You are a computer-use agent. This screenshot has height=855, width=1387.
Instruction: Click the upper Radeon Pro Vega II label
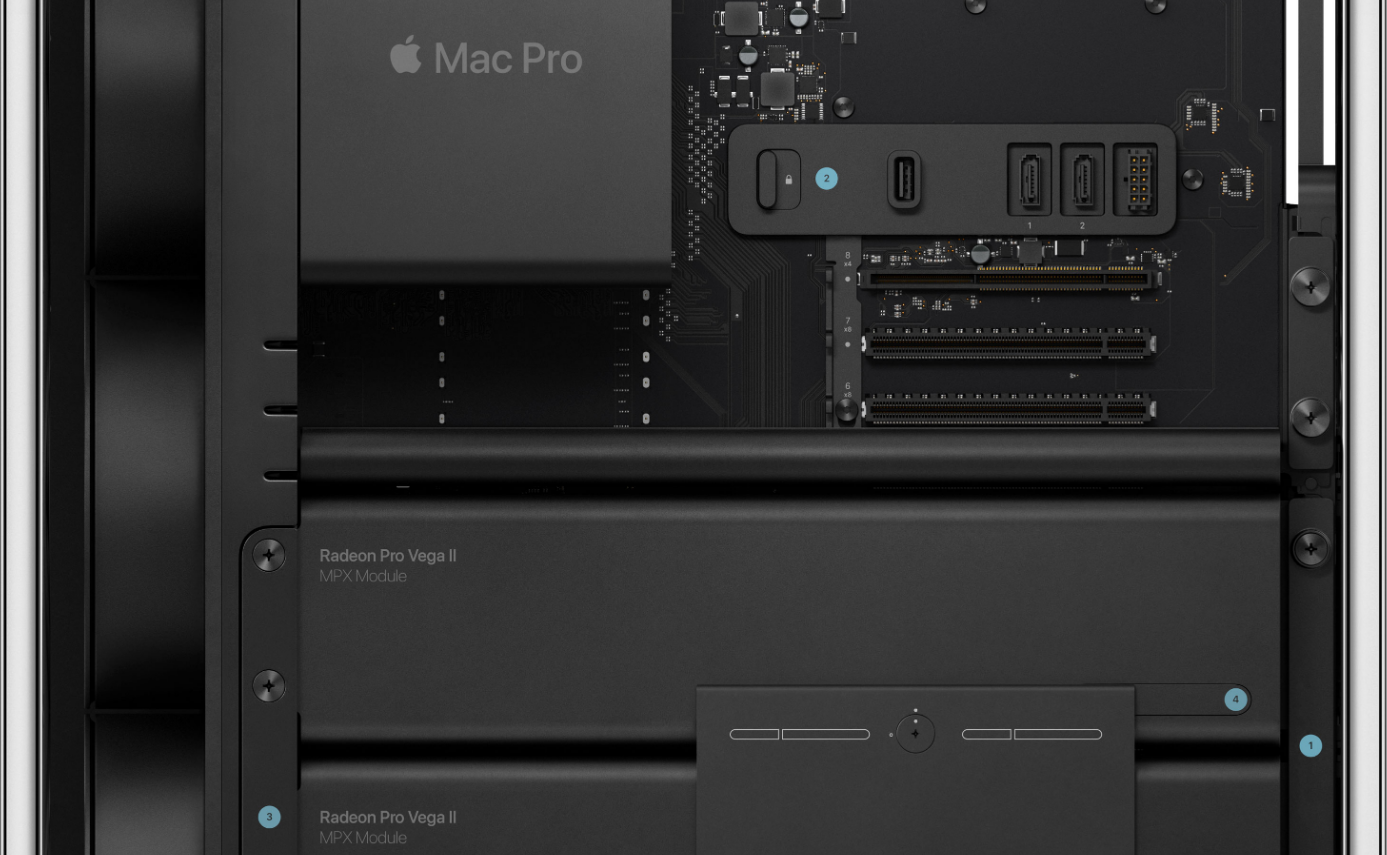pos(388,556)
